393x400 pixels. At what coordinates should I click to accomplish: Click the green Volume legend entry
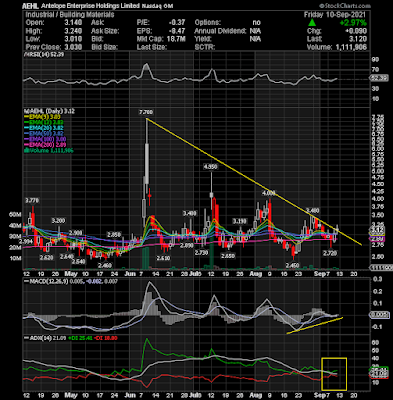pos(49,150)
